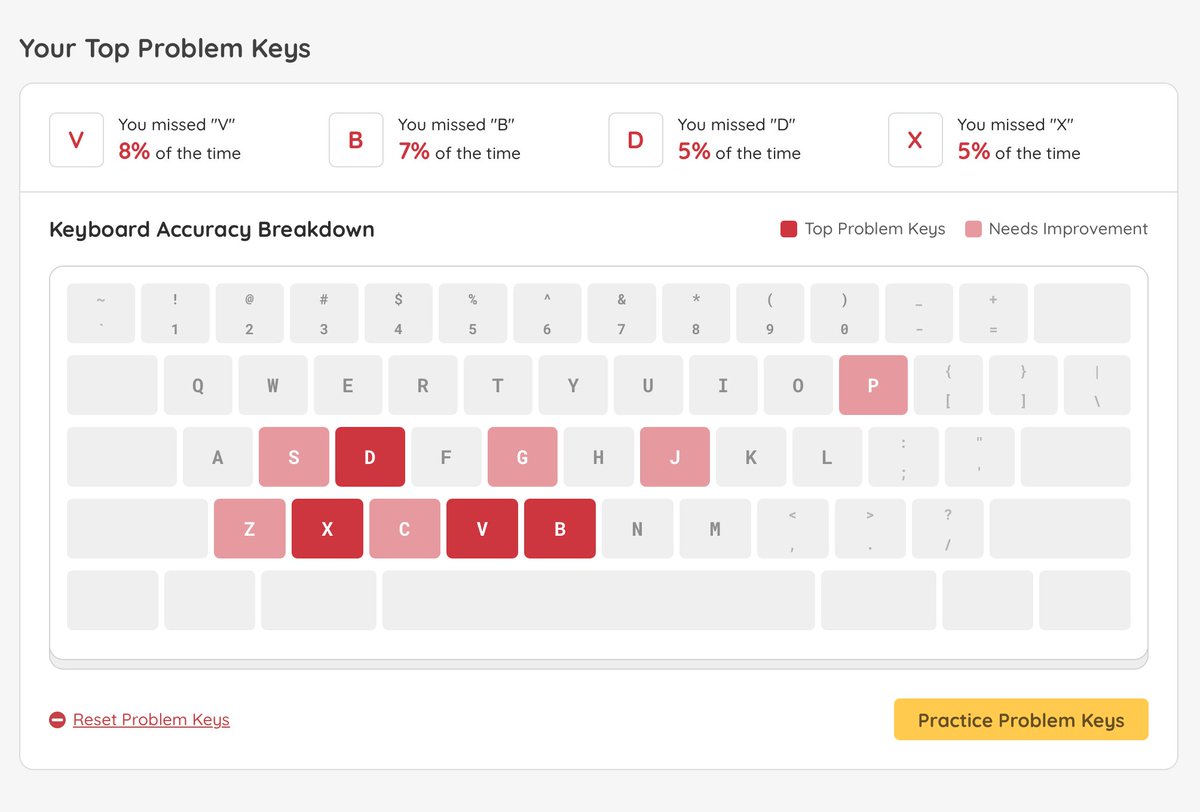Click the K key on keyboard

(751, 457)
